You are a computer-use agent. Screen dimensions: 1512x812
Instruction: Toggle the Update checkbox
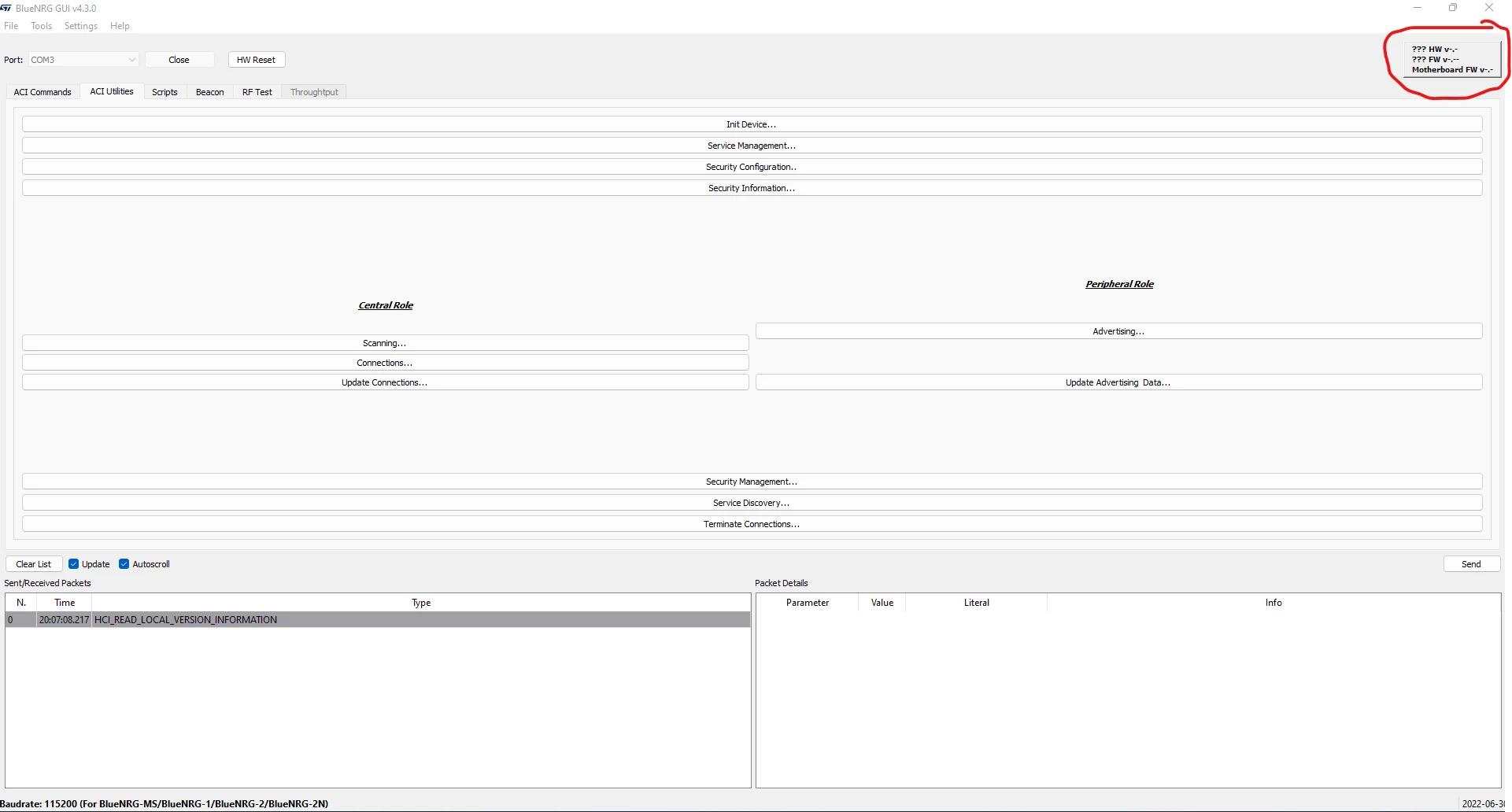[73, 564]
